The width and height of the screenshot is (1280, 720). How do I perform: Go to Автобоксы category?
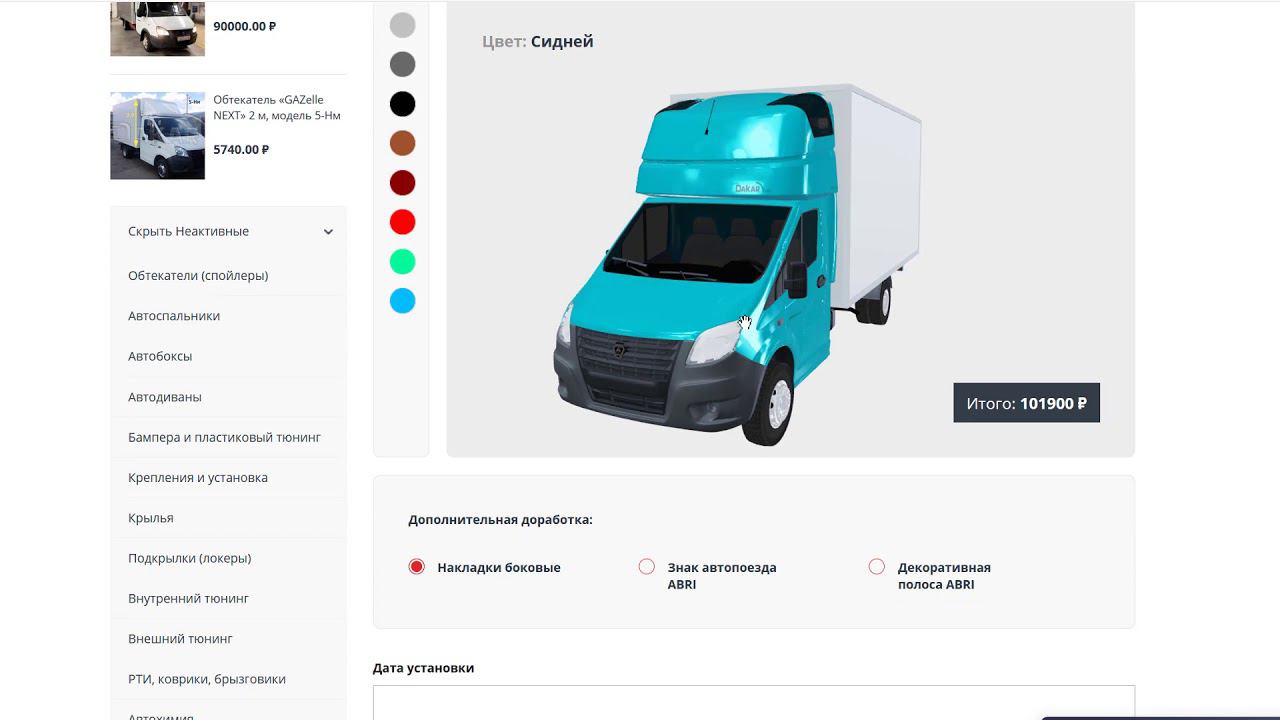point(160,356)
